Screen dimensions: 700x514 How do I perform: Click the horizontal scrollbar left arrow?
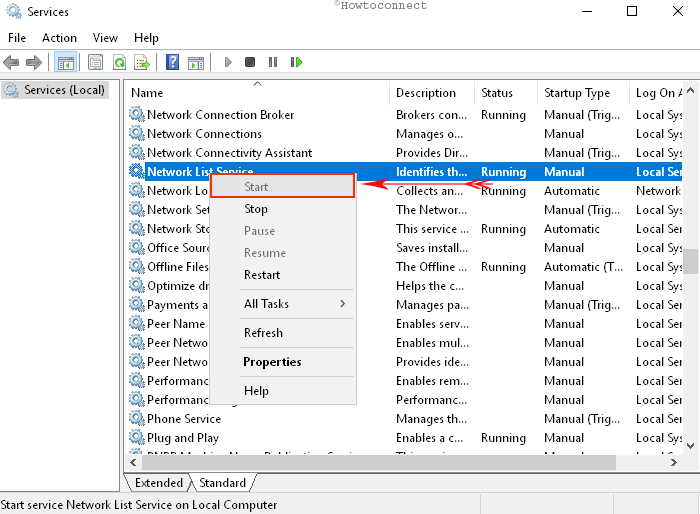tap(133, 462)
